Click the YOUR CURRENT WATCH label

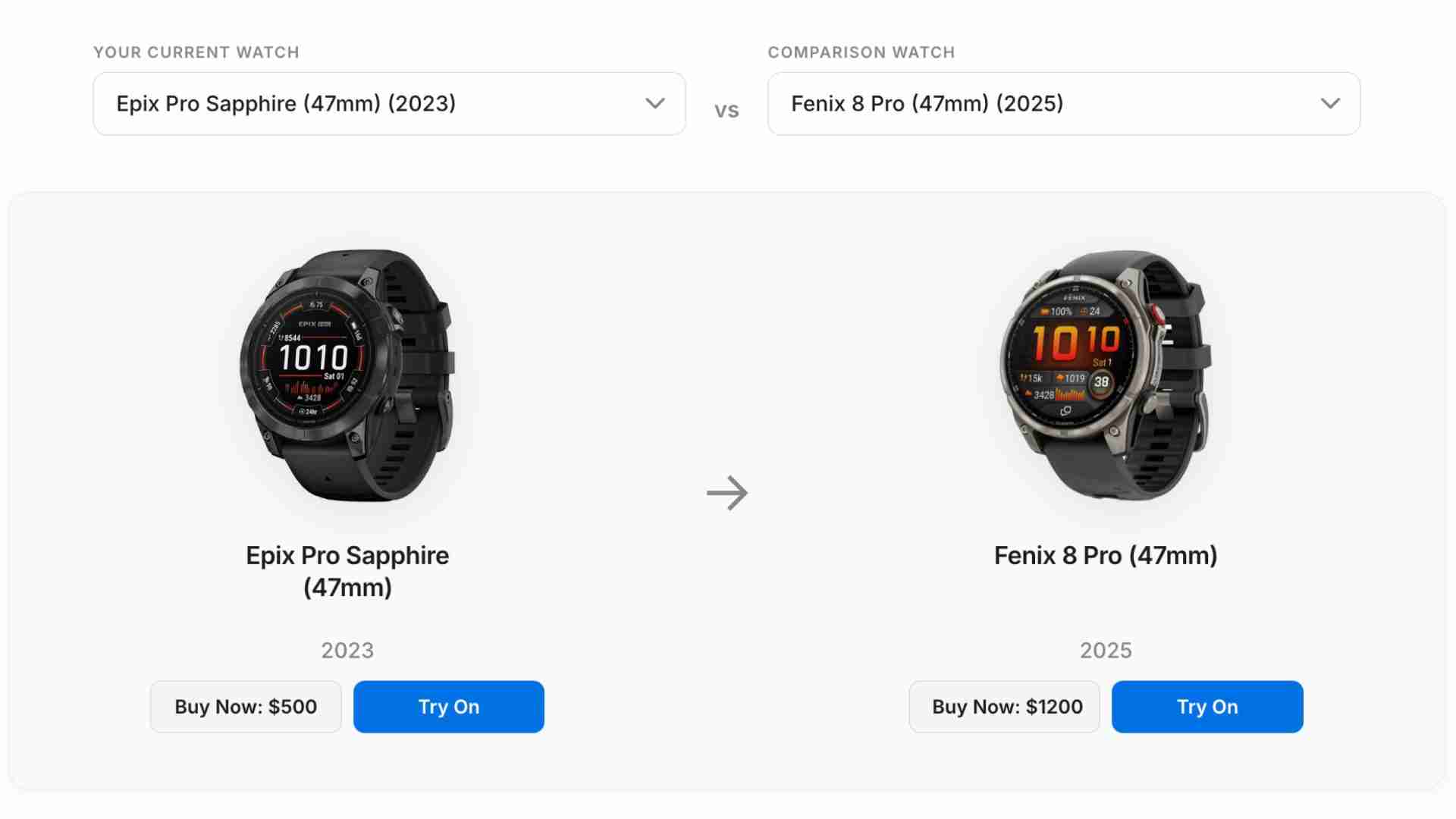click(196, 52)
